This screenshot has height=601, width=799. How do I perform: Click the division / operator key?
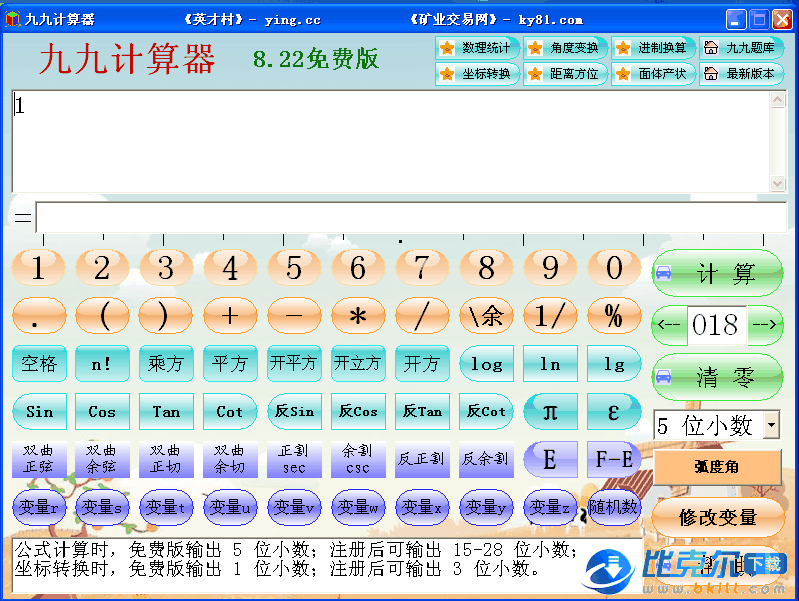(422, 316)
